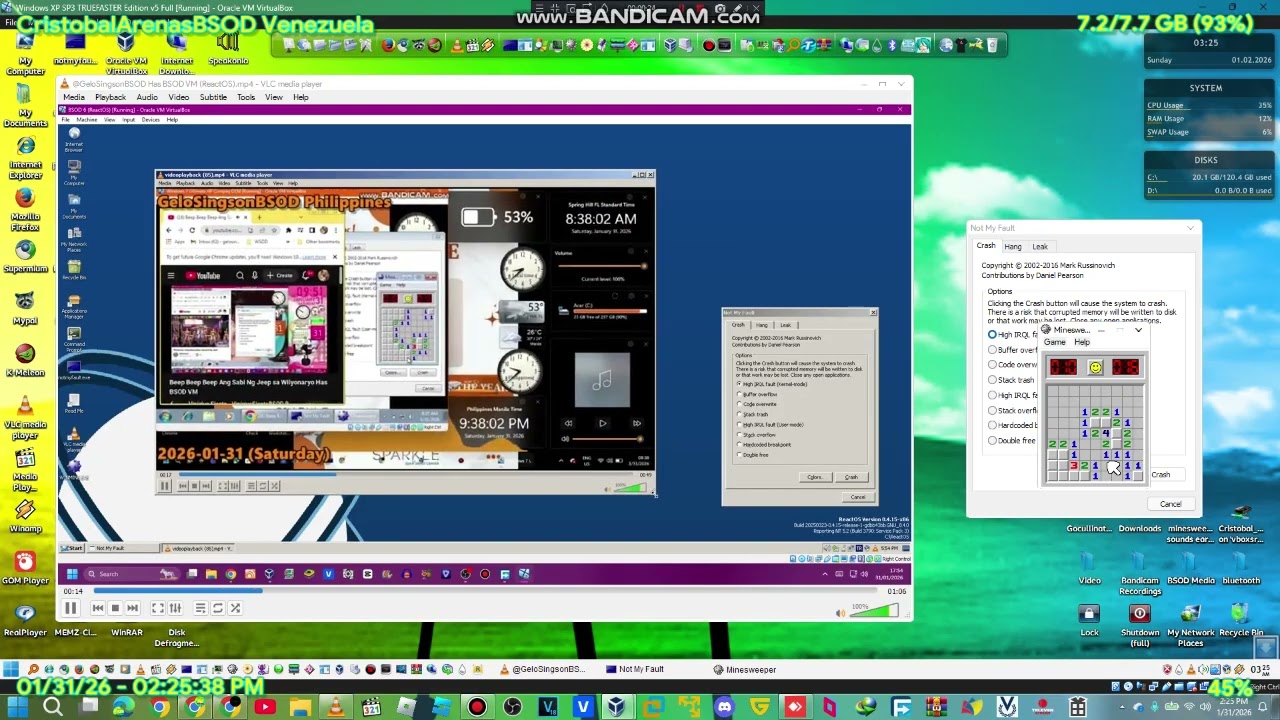
Task: Click Crash button in Not My Fault
Action: click(x=1162, y=475)
